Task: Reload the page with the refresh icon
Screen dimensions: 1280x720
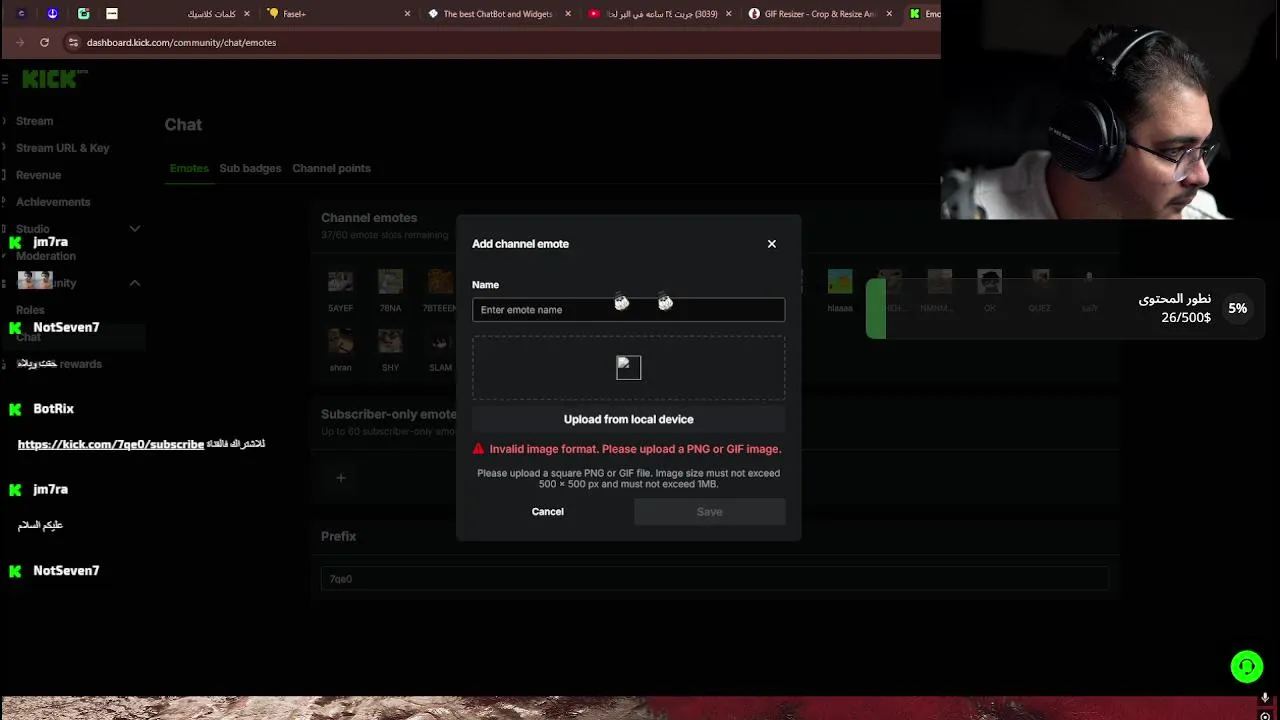Action: coord(44,42)
